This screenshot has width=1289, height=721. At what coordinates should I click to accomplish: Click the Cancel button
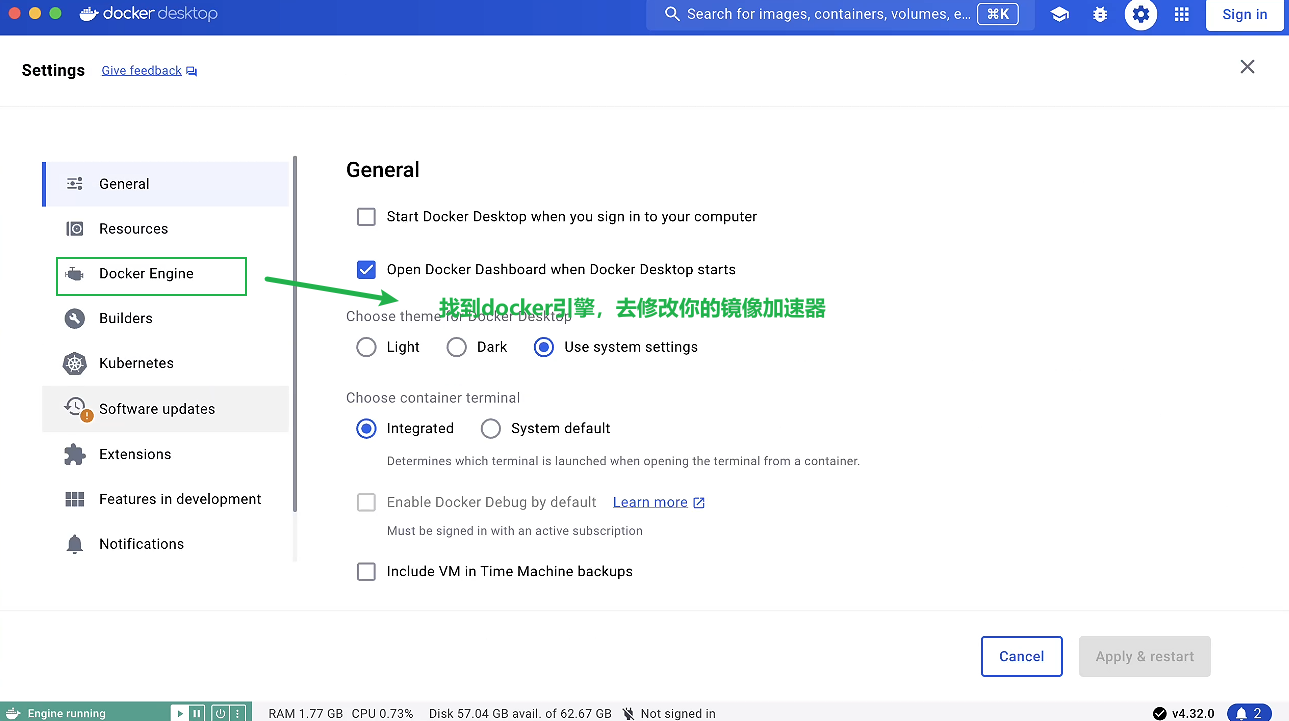(1022, 656)
